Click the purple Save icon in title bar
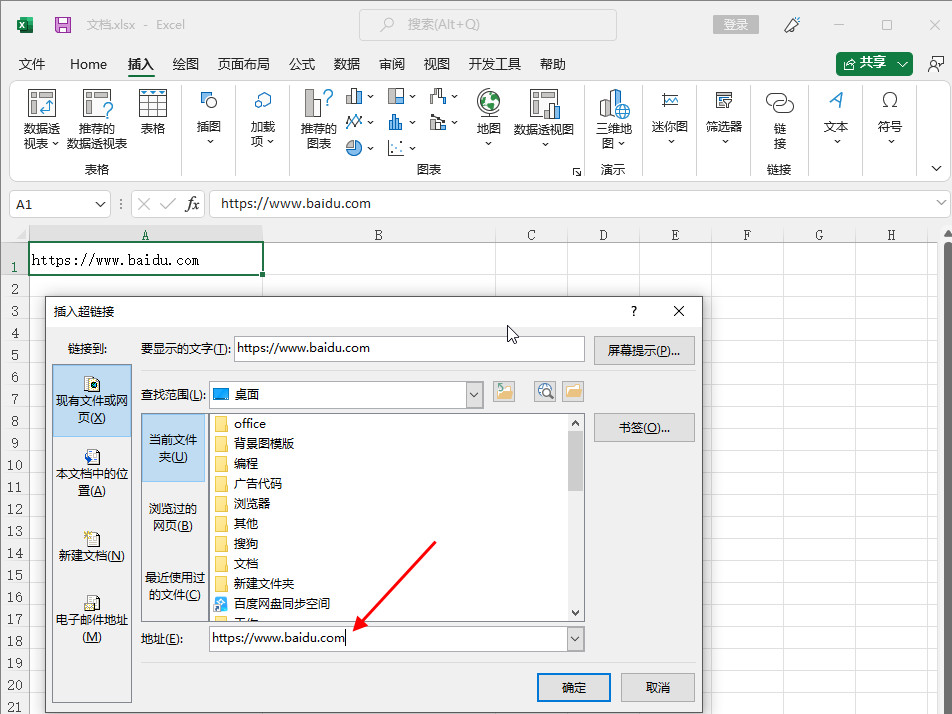This screenshot has width=952, height=714. point(63,25)
